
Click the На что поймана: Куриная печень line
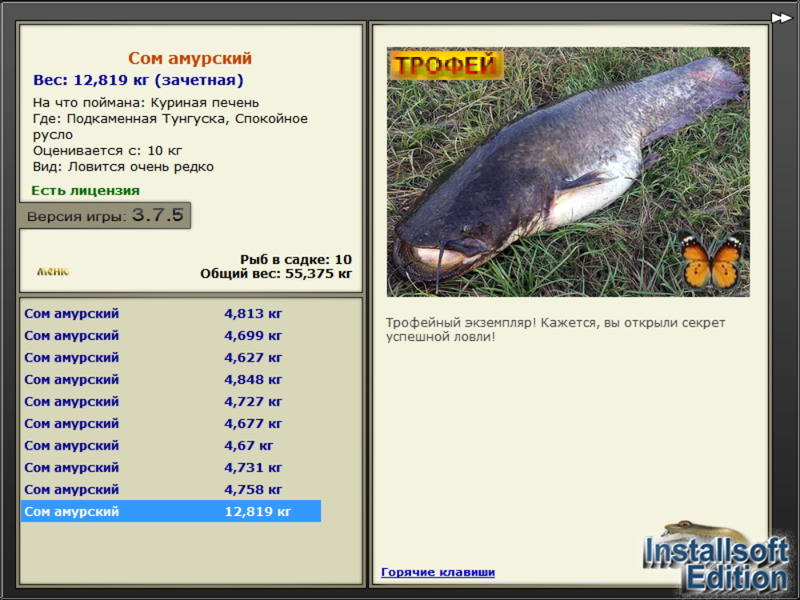pyautogui.click(x=146, y=103)
